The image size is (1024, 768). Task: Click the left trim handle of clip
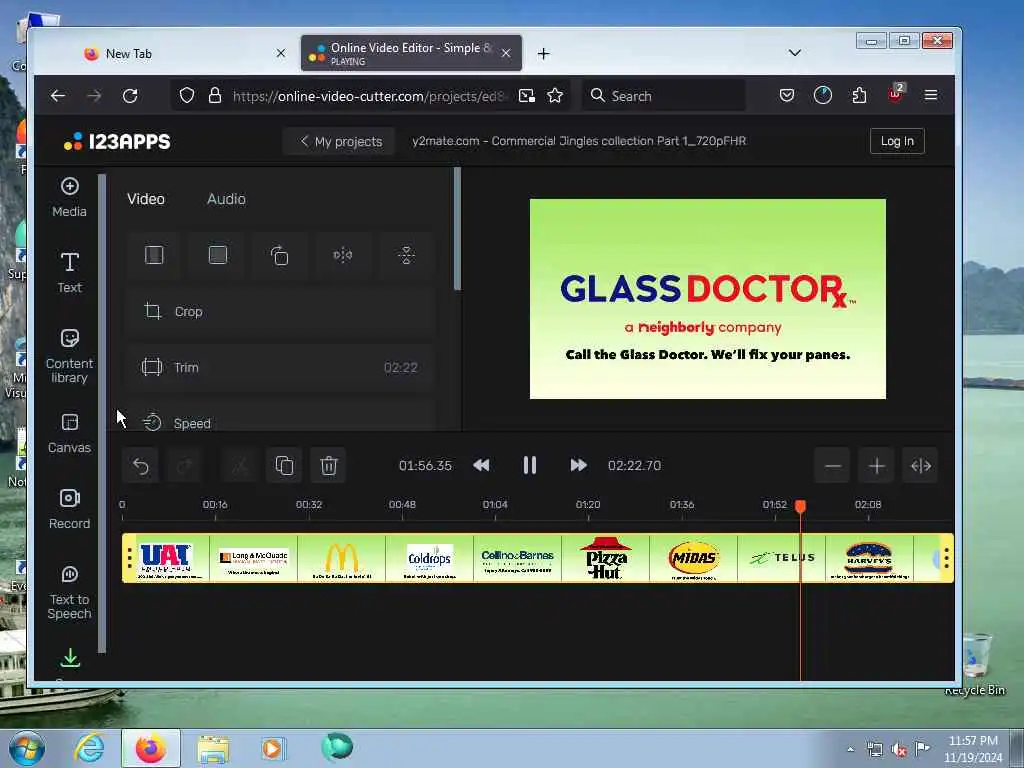point(129,558)
